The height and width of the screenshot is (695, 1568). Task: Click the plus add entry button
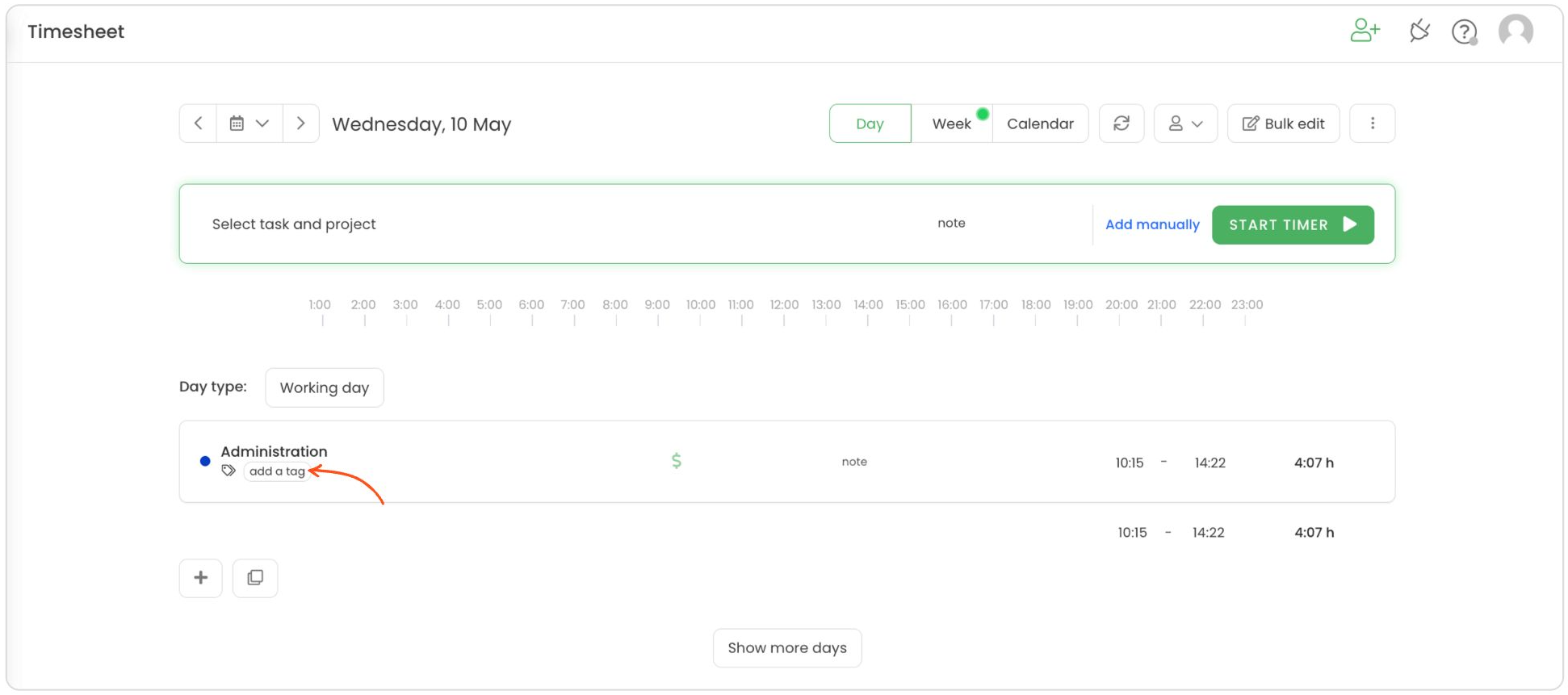(200, 578)
